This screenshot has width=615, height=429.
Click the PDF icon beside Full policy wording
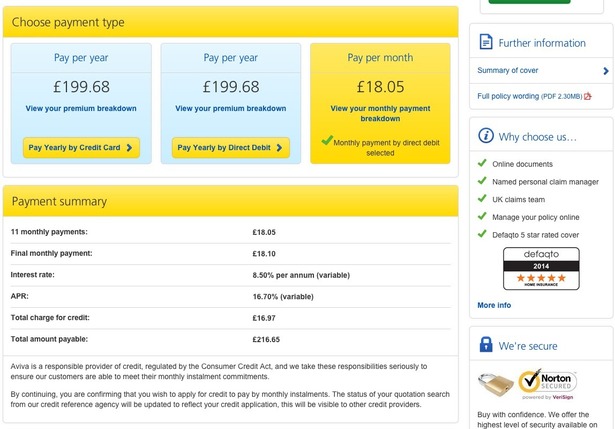[588, 96]
